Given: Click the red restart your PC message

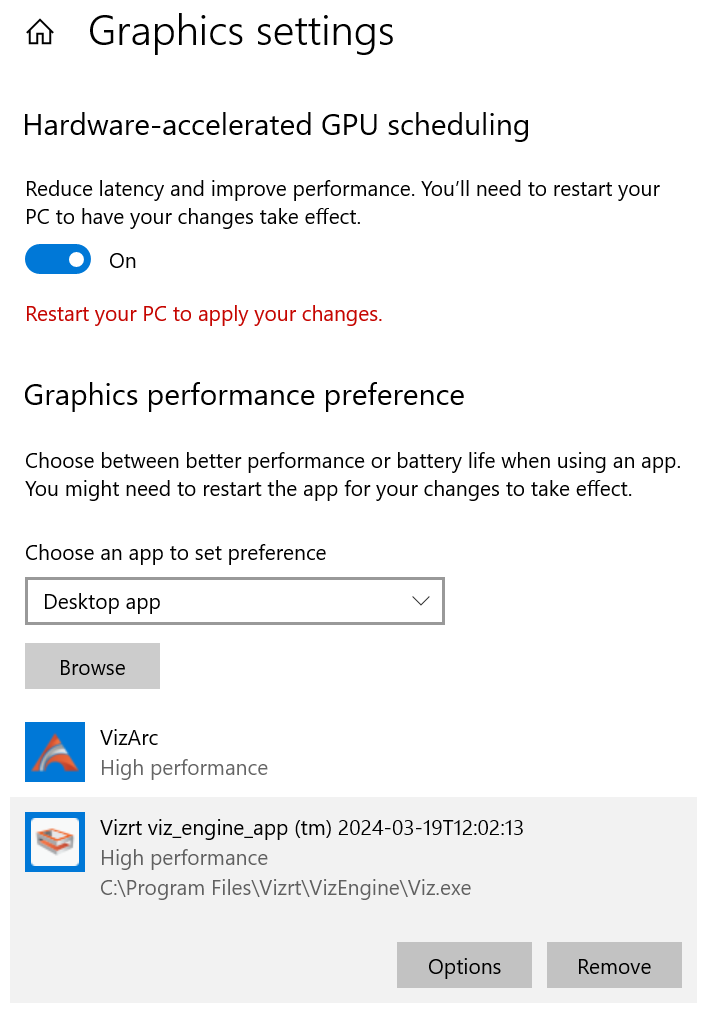Looking at the screenshot, I should (x=204, y=314).
